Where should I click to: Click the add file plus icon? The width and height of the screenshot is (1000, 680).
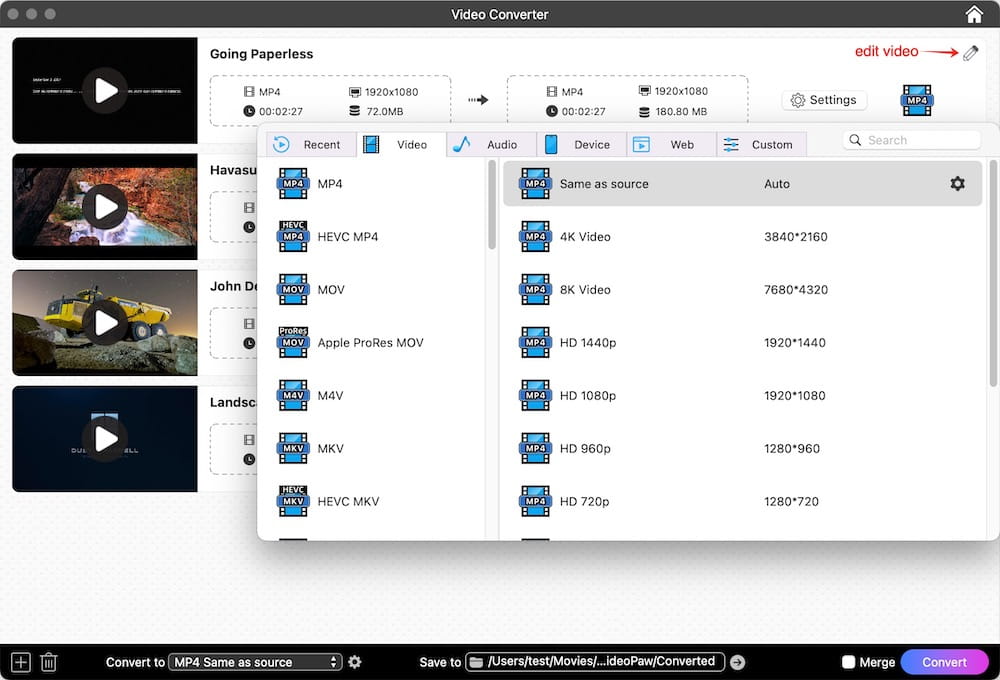pyautogui.click(x=21, y=662)
